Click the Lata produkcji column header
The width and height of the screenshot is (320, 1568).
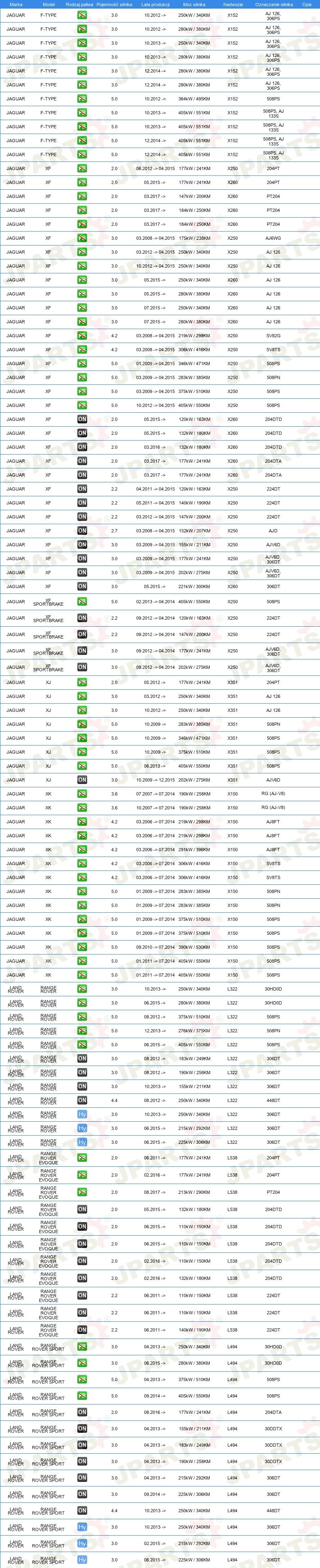(x=155, y=4)
